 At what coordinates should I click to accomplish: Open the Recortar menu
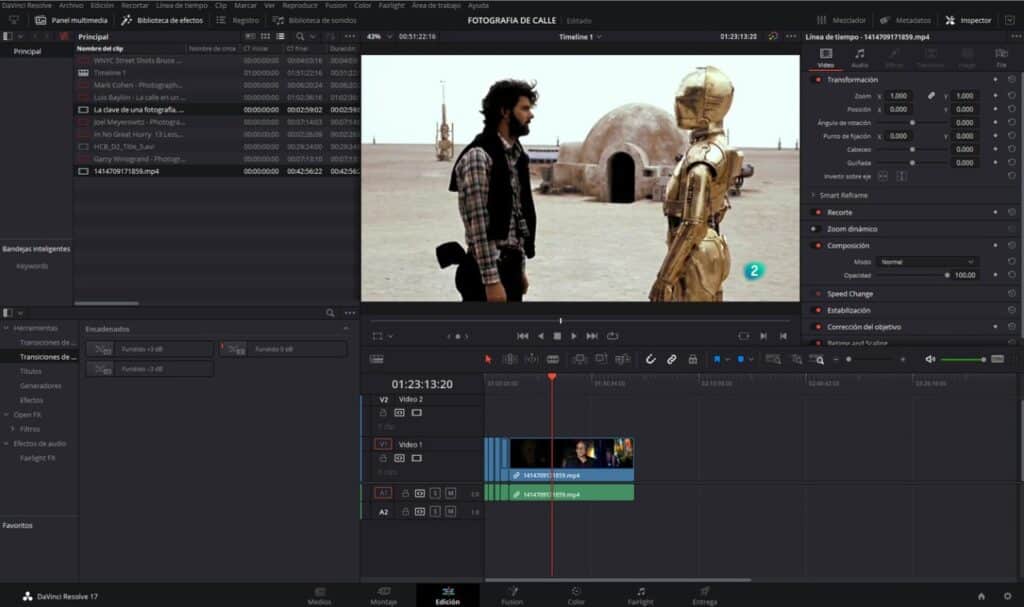(x=135, y=5)
